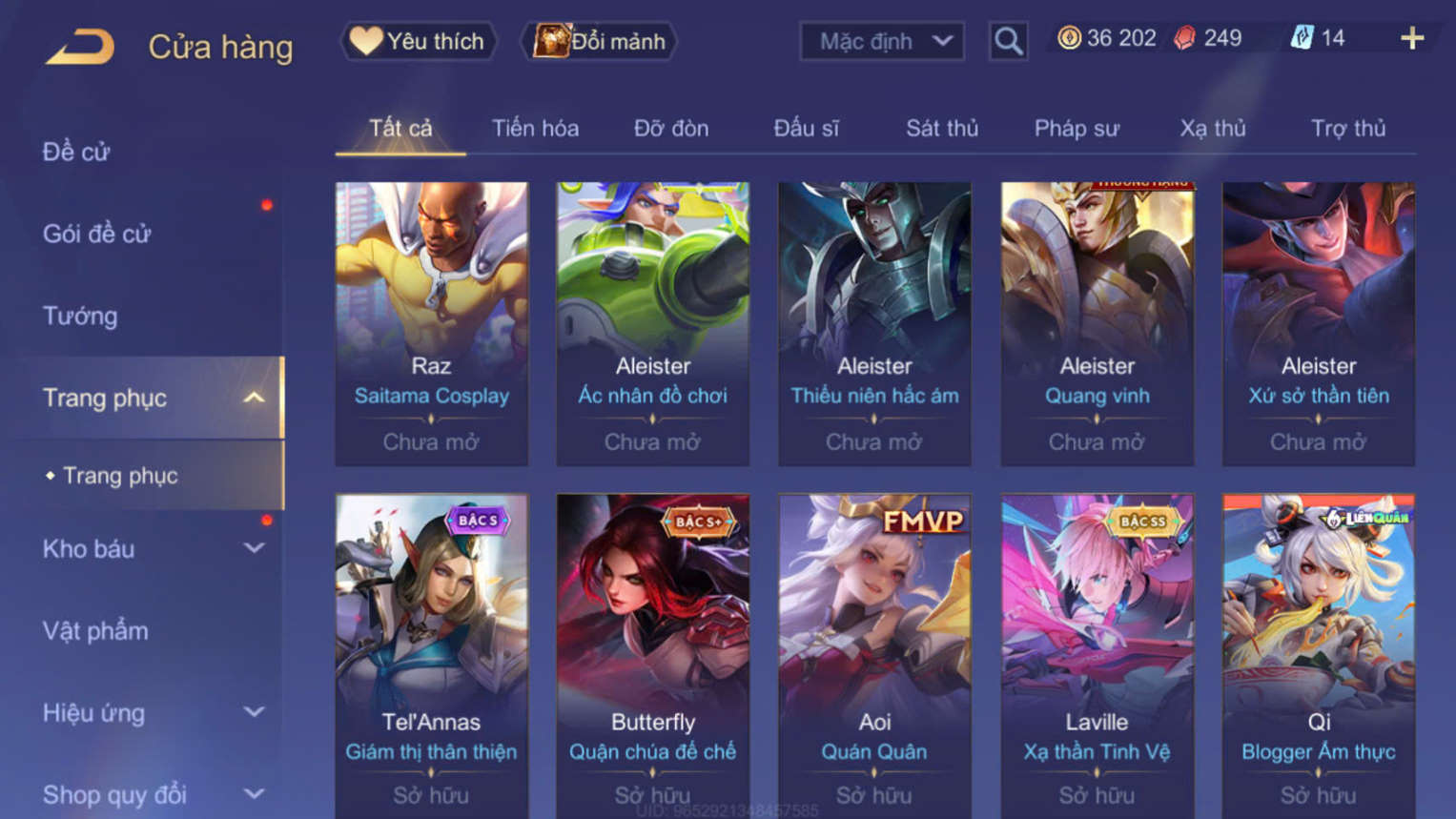
Task: Expand the Shop quy đổi section
Action: coord(254,793)
